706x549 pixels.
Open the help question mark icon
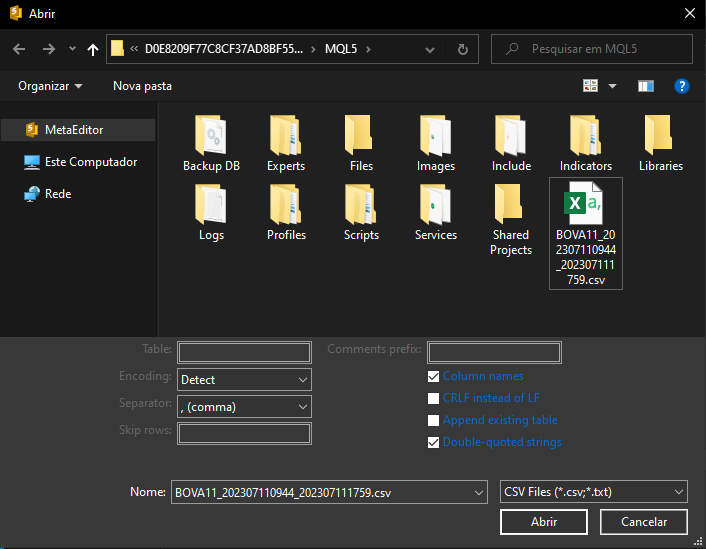(682, 86)
